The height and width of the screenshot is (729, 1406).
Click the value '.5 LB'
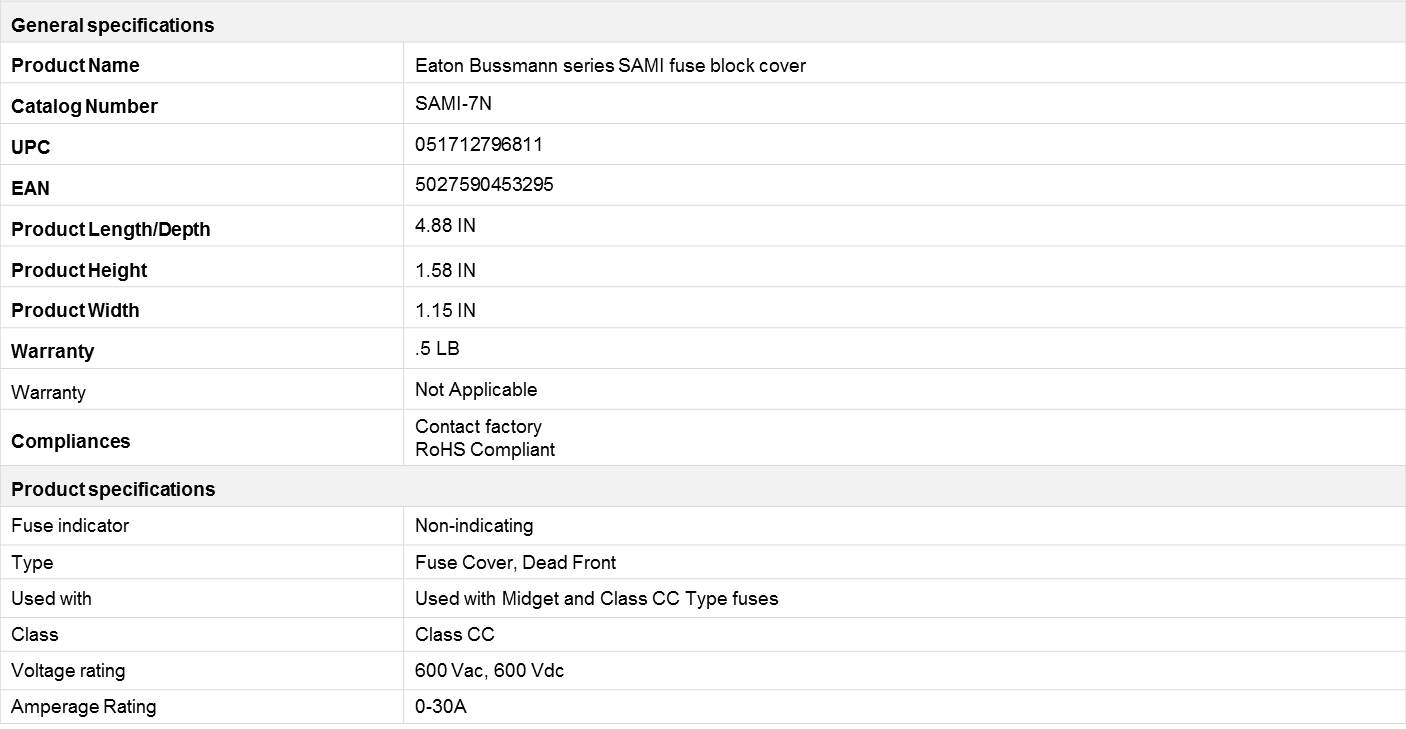click(x=437, y=348)
